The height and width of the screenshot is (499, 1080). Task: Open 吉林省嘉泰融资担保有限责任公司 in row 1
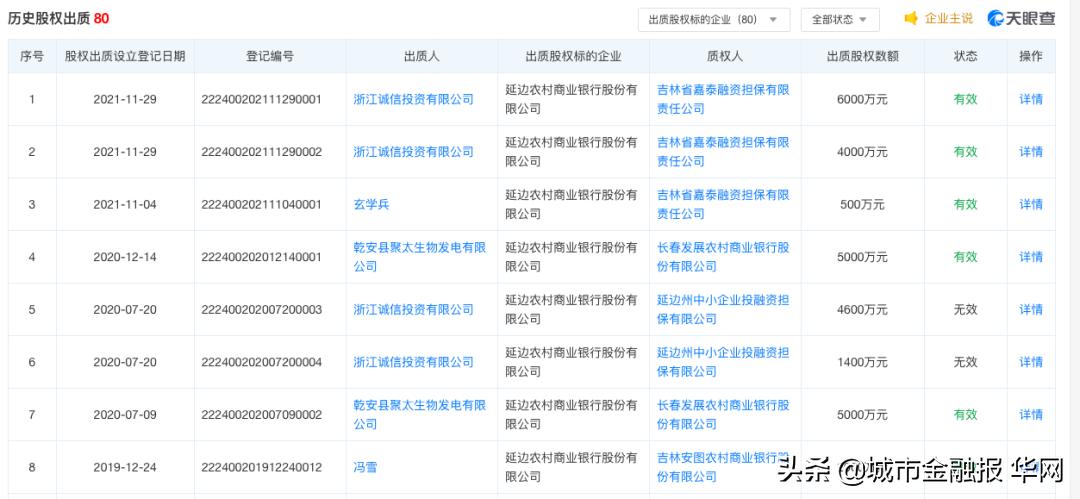tap(723, 99)
